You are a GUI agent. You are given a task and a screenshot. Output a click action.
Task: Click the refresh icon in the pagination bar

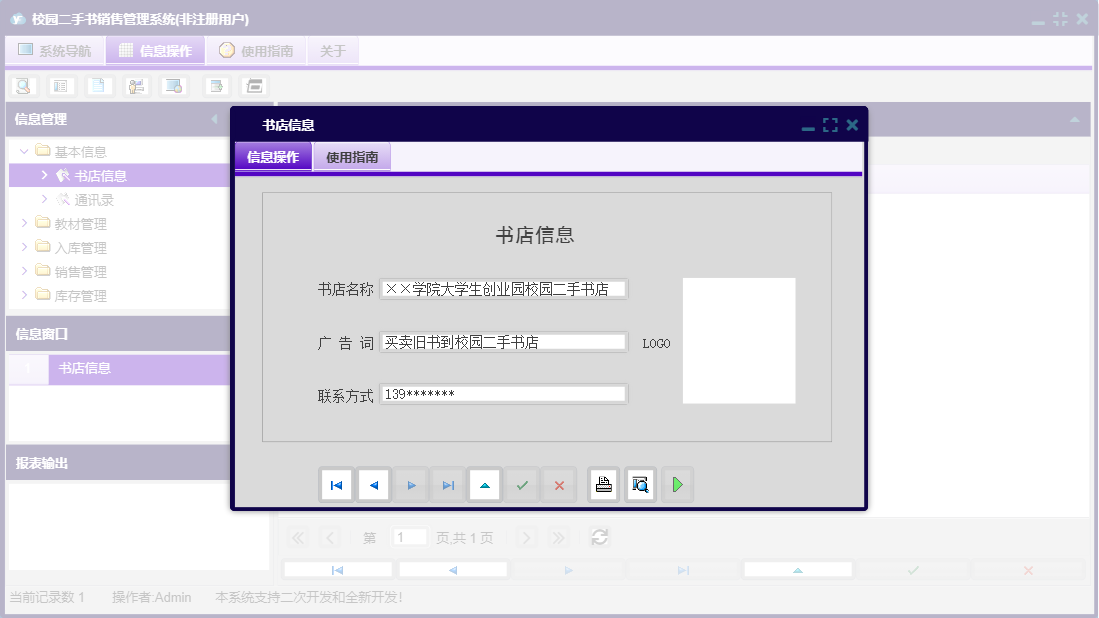(x=599, y=537)
